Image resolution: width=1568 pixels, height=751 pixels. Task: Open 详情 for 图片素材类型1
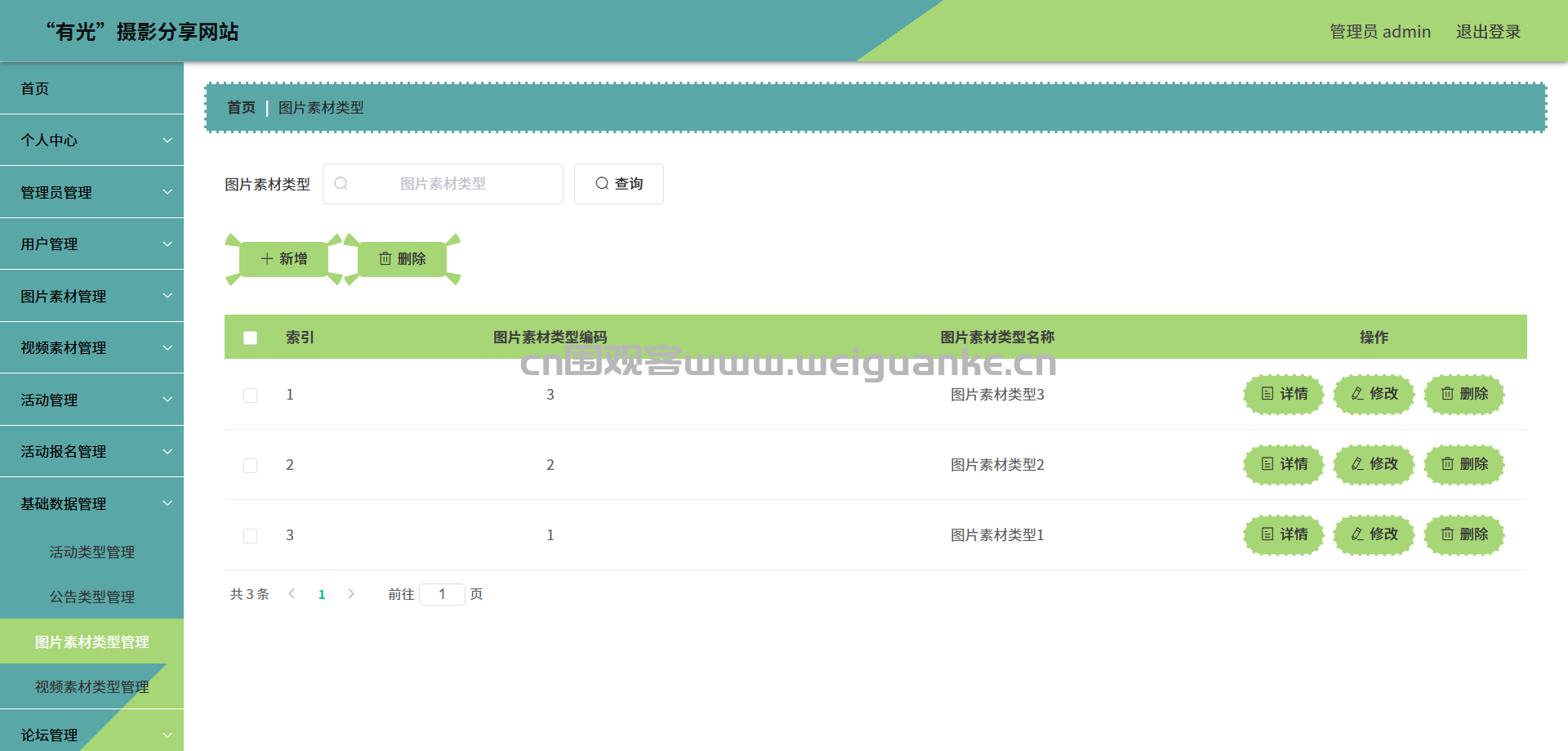click(x=1285, y=535)
